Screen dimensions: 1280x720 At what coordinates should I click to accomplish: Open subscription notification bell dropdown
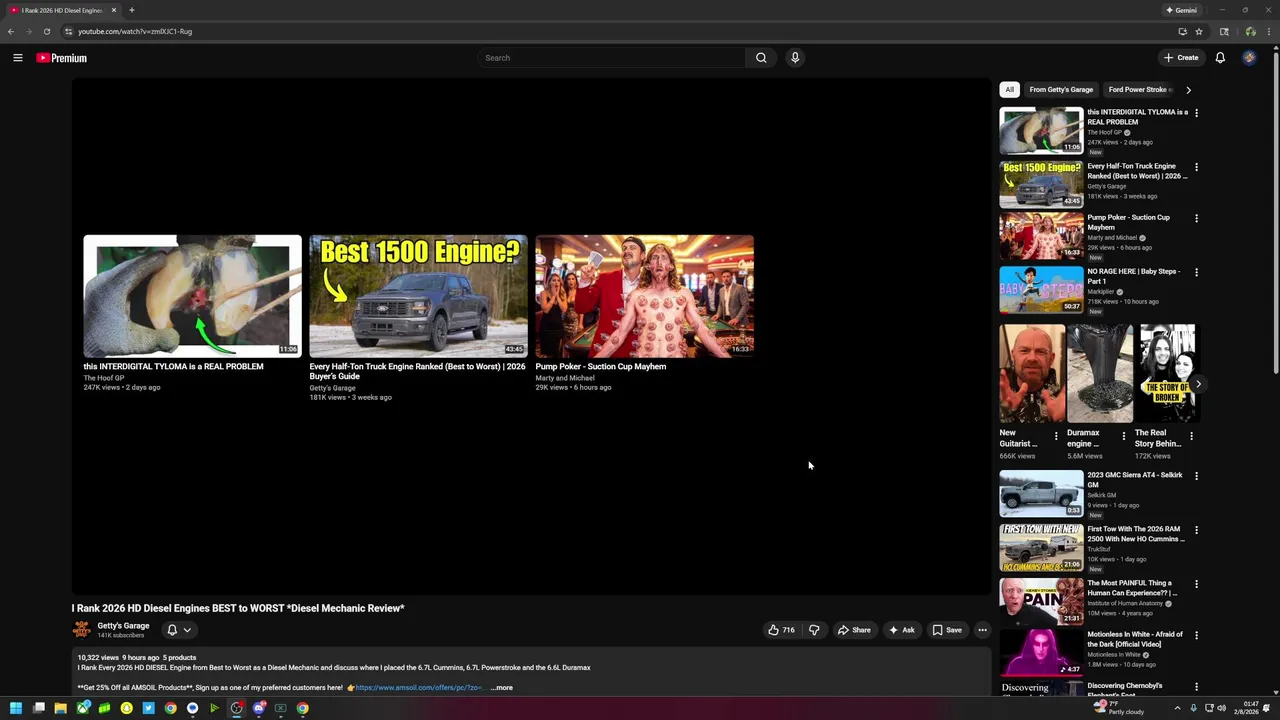tap(179, 630)
